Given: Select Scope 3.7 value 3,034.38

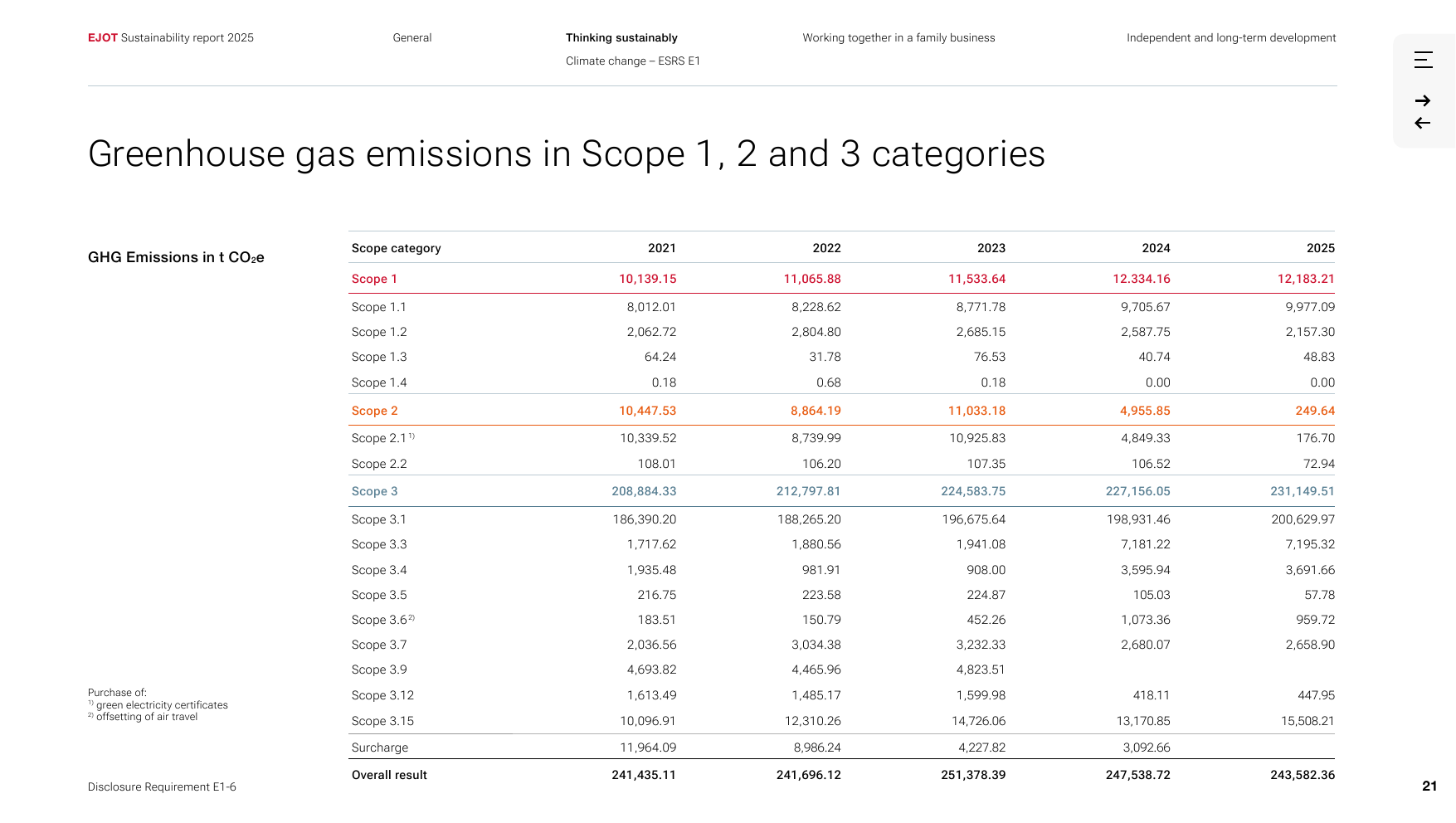Looking at the screenshot, I should [816, 645].
